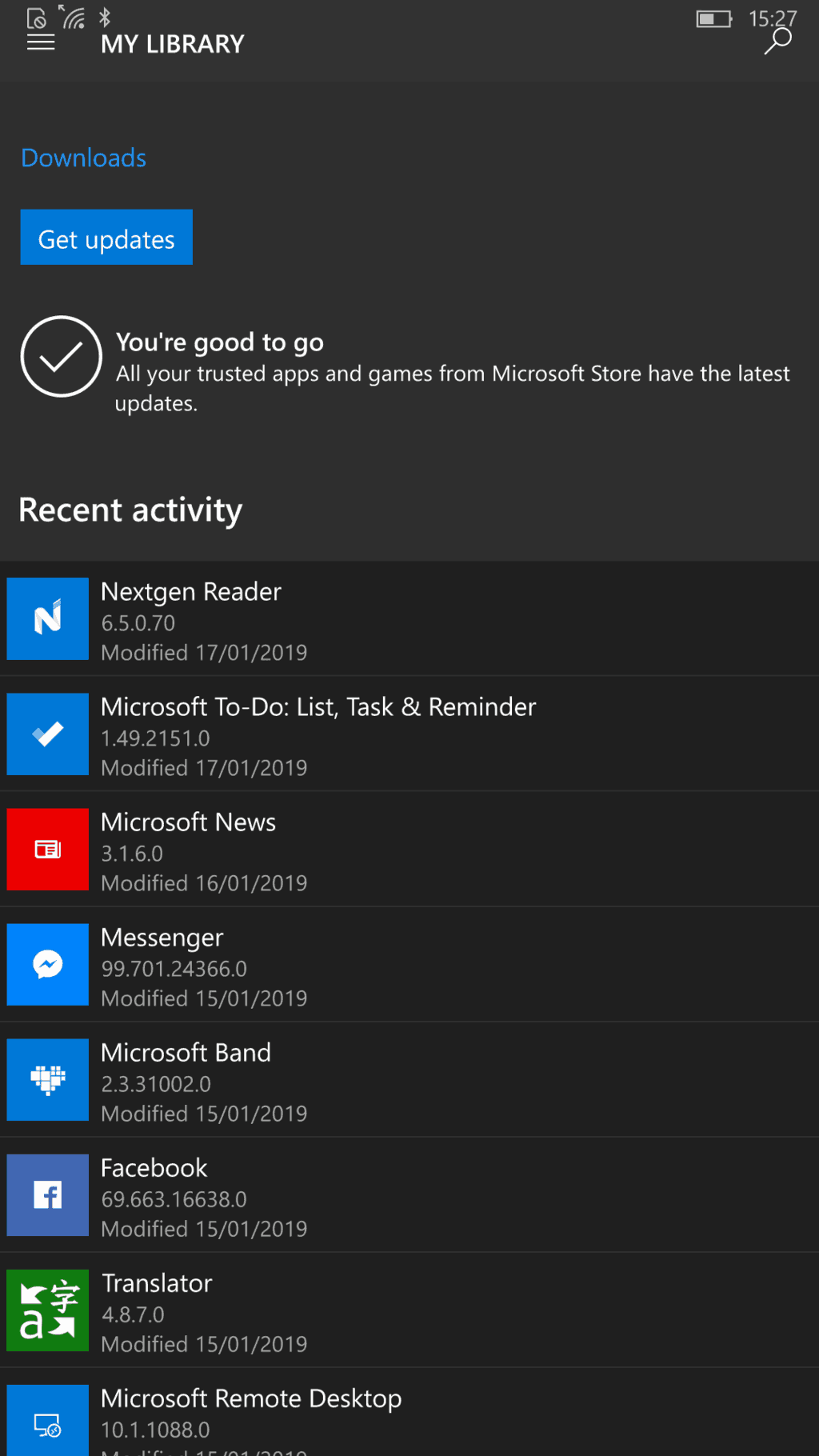819x1456 pixels.
Task: Tap the Wi-Fi signal status icon
Action: (74, 17)
